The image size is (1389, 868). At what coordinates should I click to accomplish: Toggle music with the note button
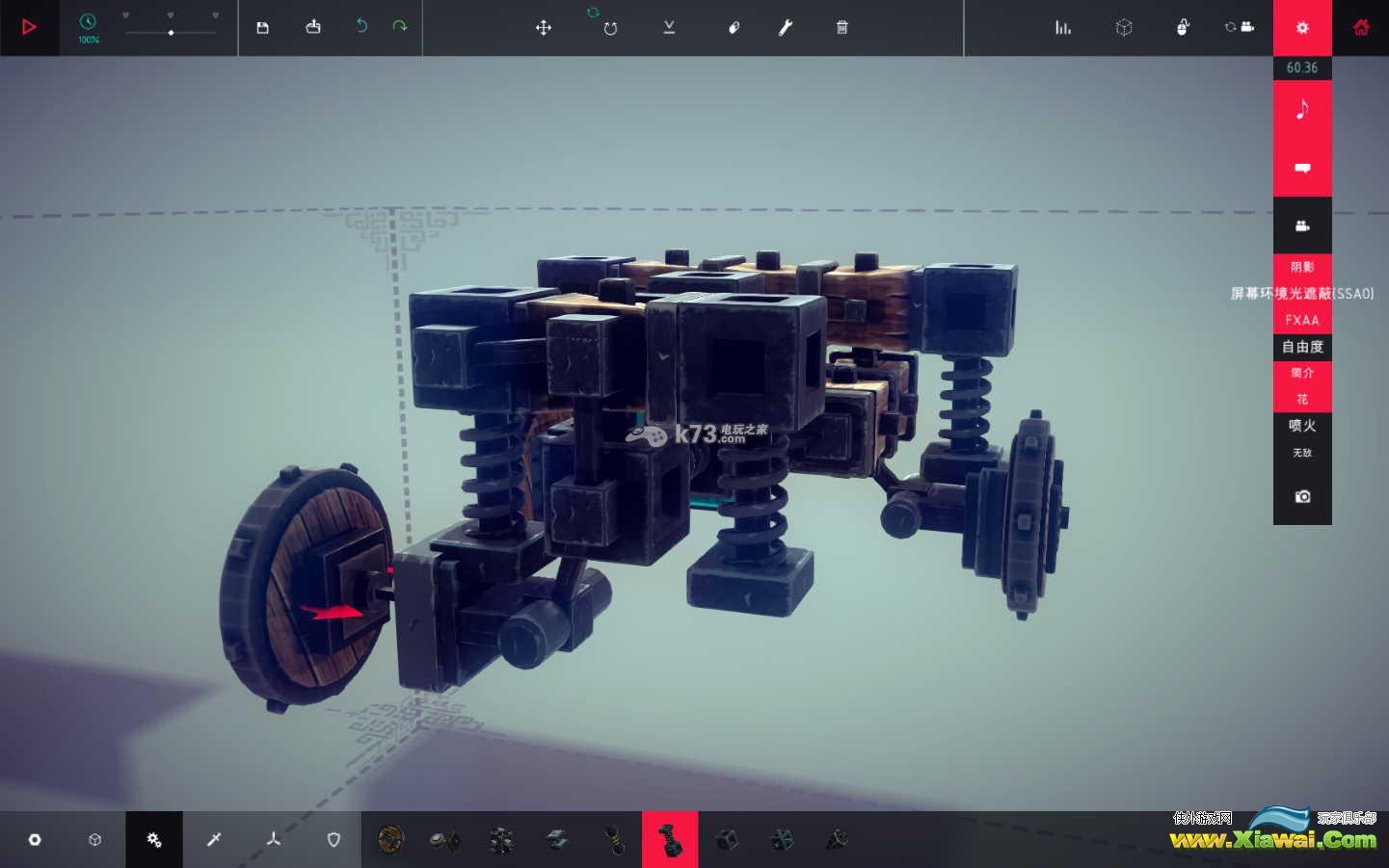pyautogui.click(x=1302, y=109)
